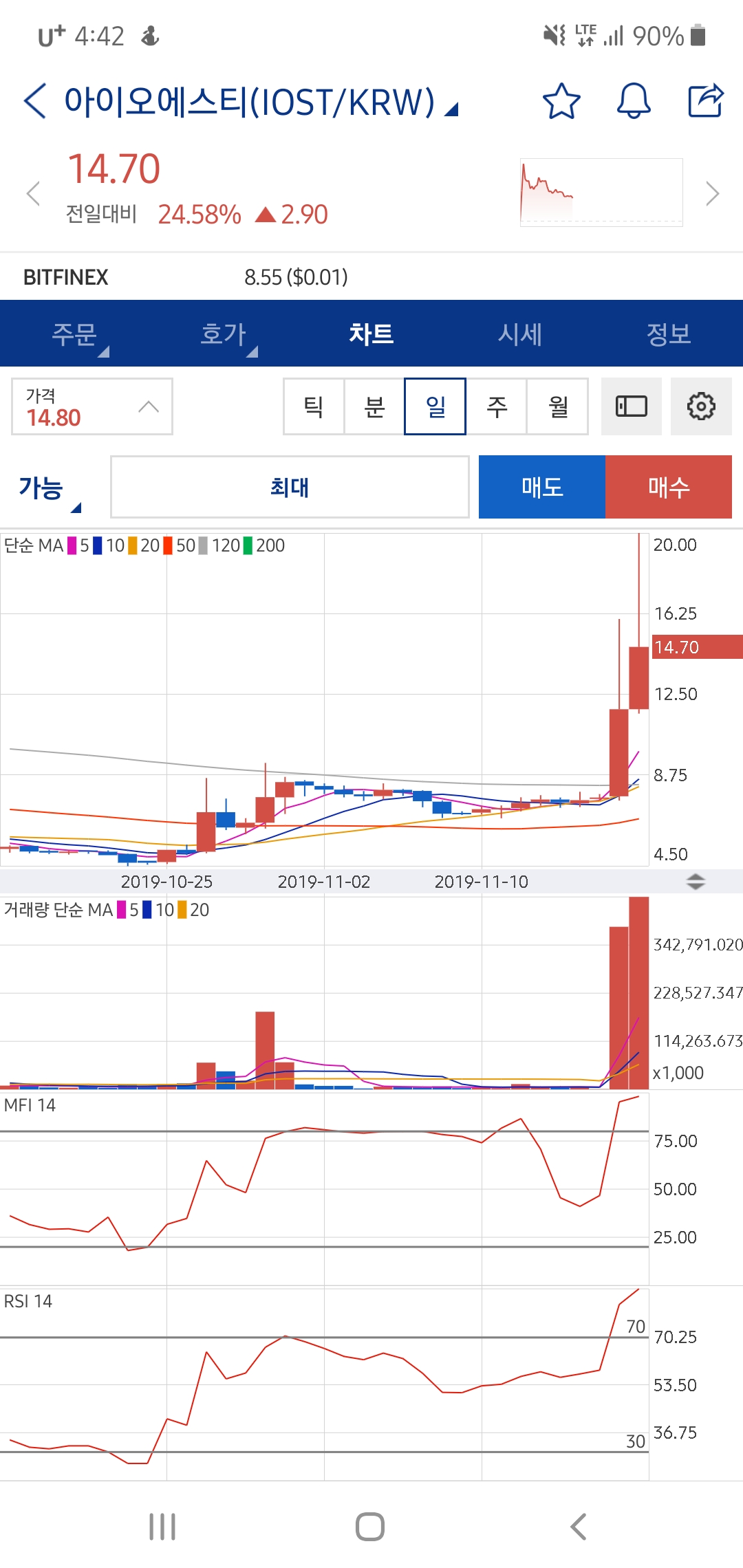Image resolution: width=743 pixels, height=1568 pixels.
Task: Tap the Android navigation back button
Action: (579, 1527)
